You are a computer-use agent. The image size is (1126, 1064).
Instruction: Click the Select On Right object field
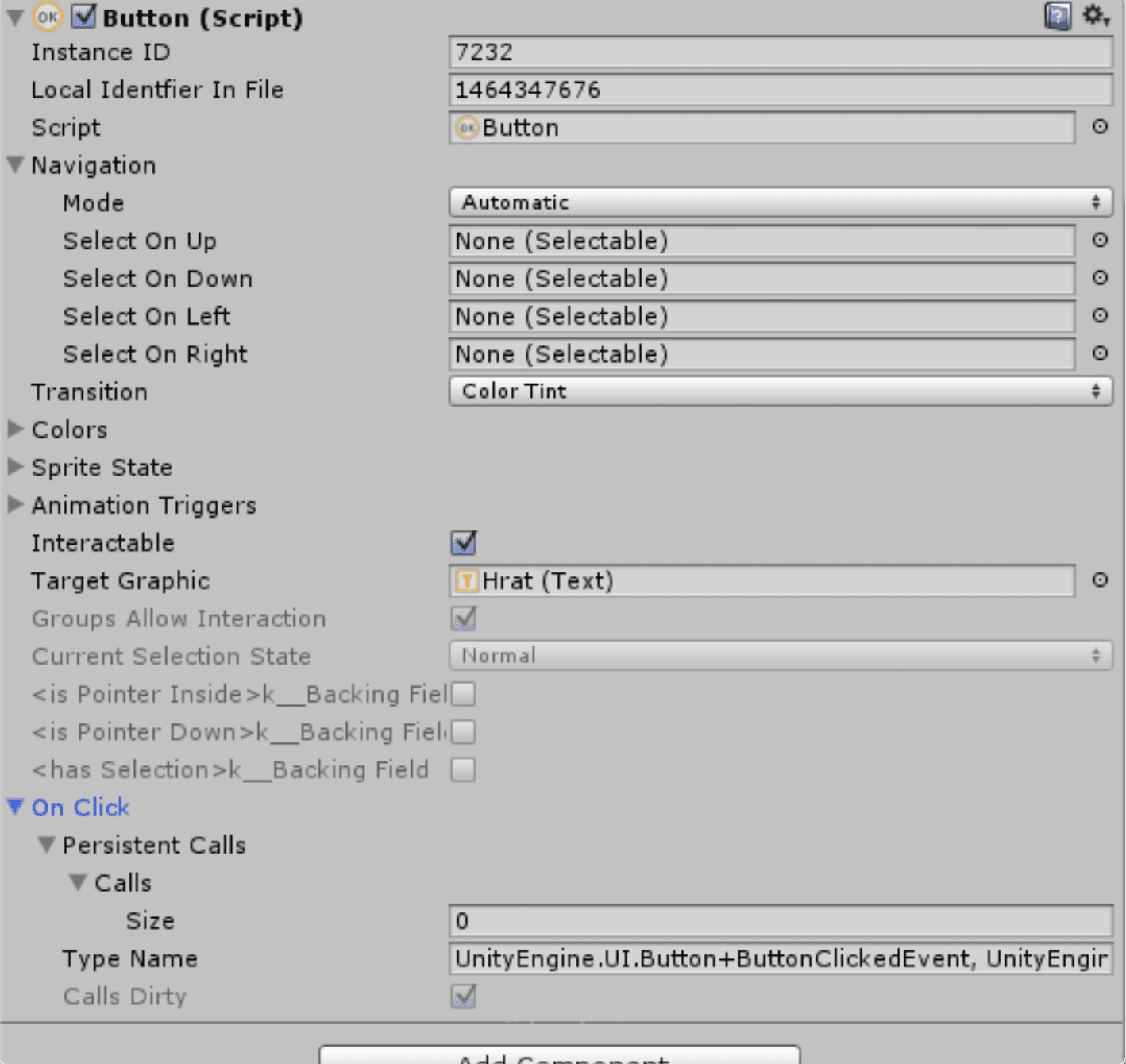click(x=762, y=354)
